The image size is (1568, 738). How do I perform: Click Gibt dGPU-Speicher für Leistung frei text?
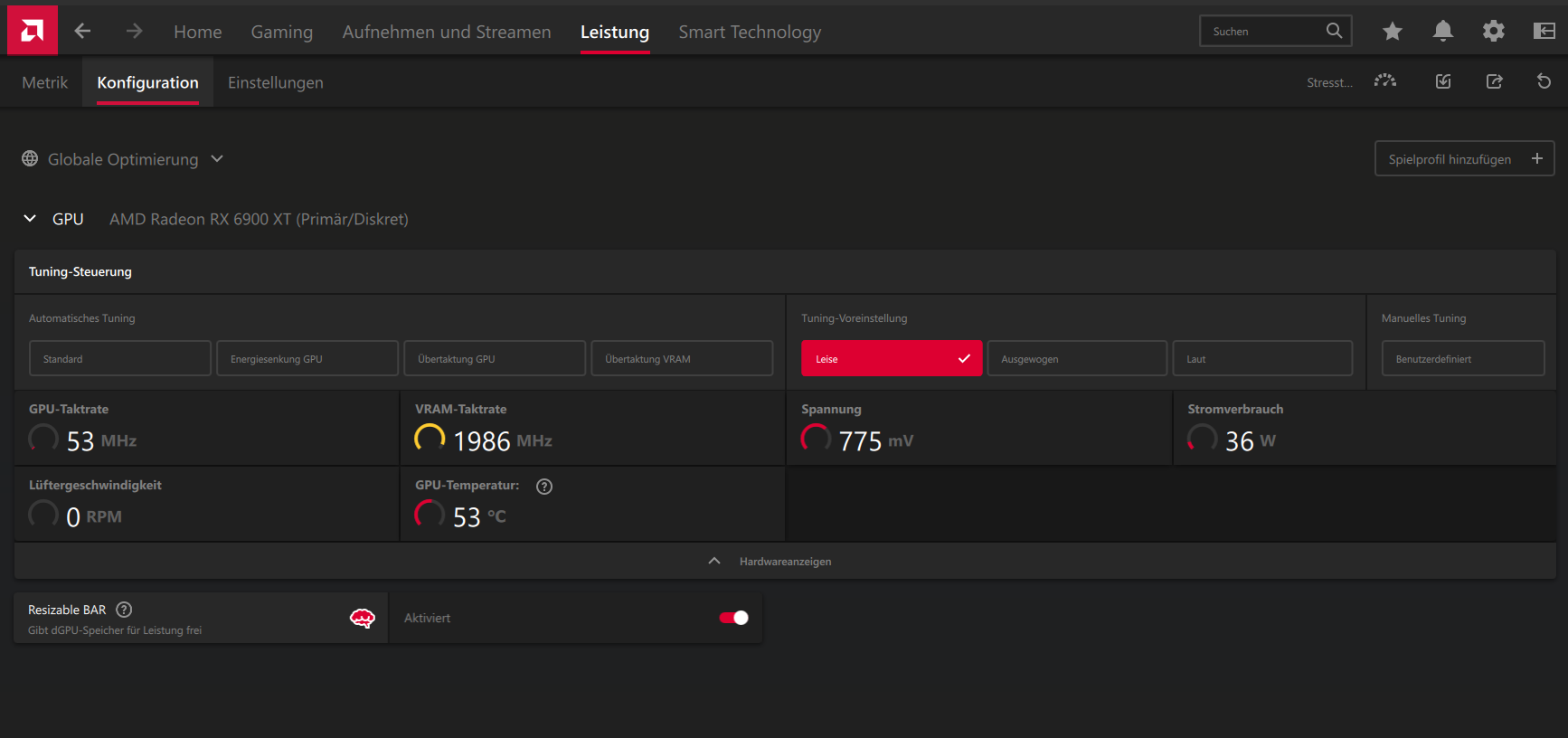click(115, 630)
